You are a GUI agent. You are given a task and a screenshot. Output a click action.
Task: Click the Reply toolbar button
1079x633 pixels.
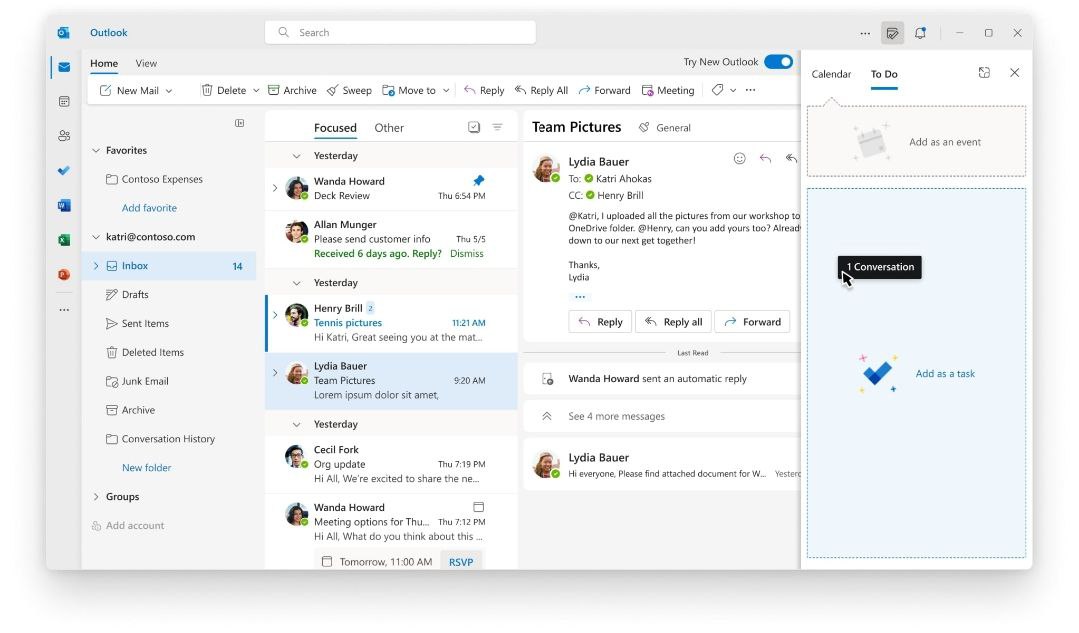pos(484,90)
